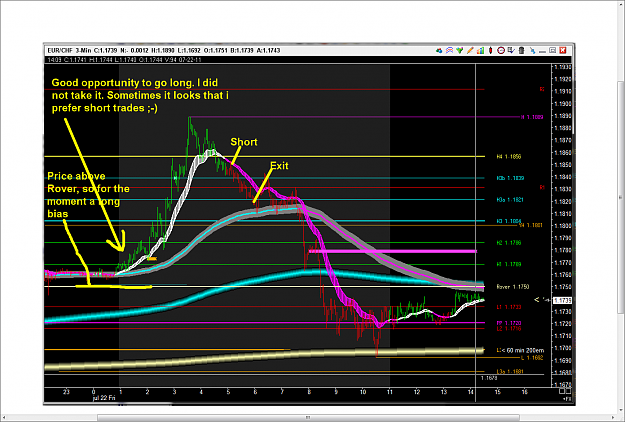Image resolution: width=625 pixels, height=422 pixels.
Task: Click the highlighted current price 1.1739 box
Action: click(563, 300)
